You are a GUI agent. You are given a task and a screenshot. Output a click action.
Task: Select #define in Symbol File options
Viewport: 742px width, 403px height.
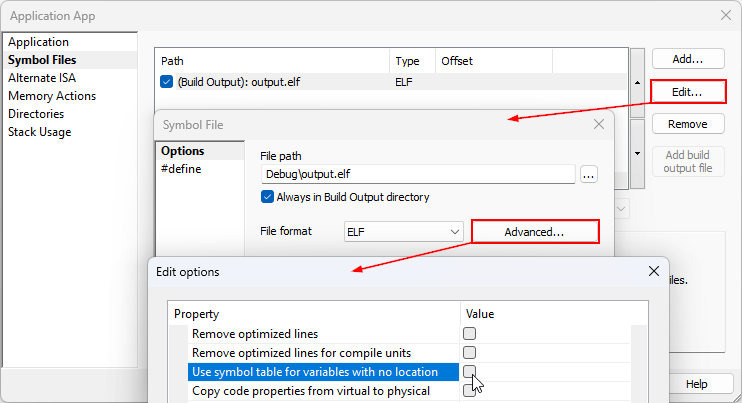click(x=181, y=169)
